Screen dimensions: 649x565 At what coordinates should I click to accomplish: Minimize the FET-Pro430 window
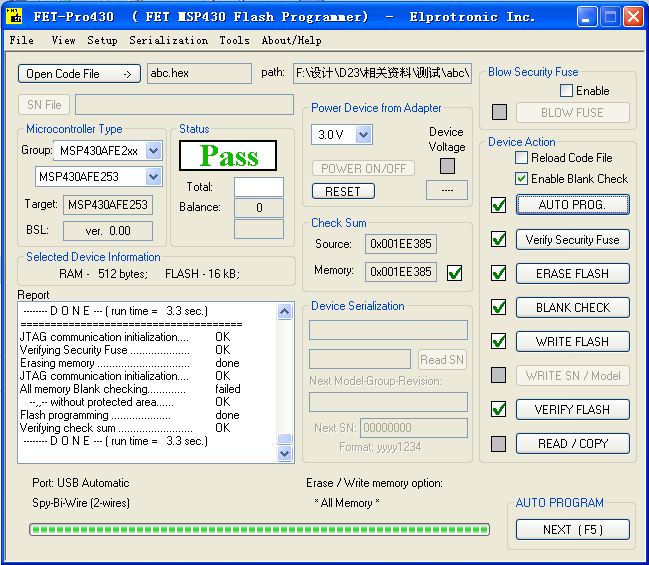(x=587, y=17)
